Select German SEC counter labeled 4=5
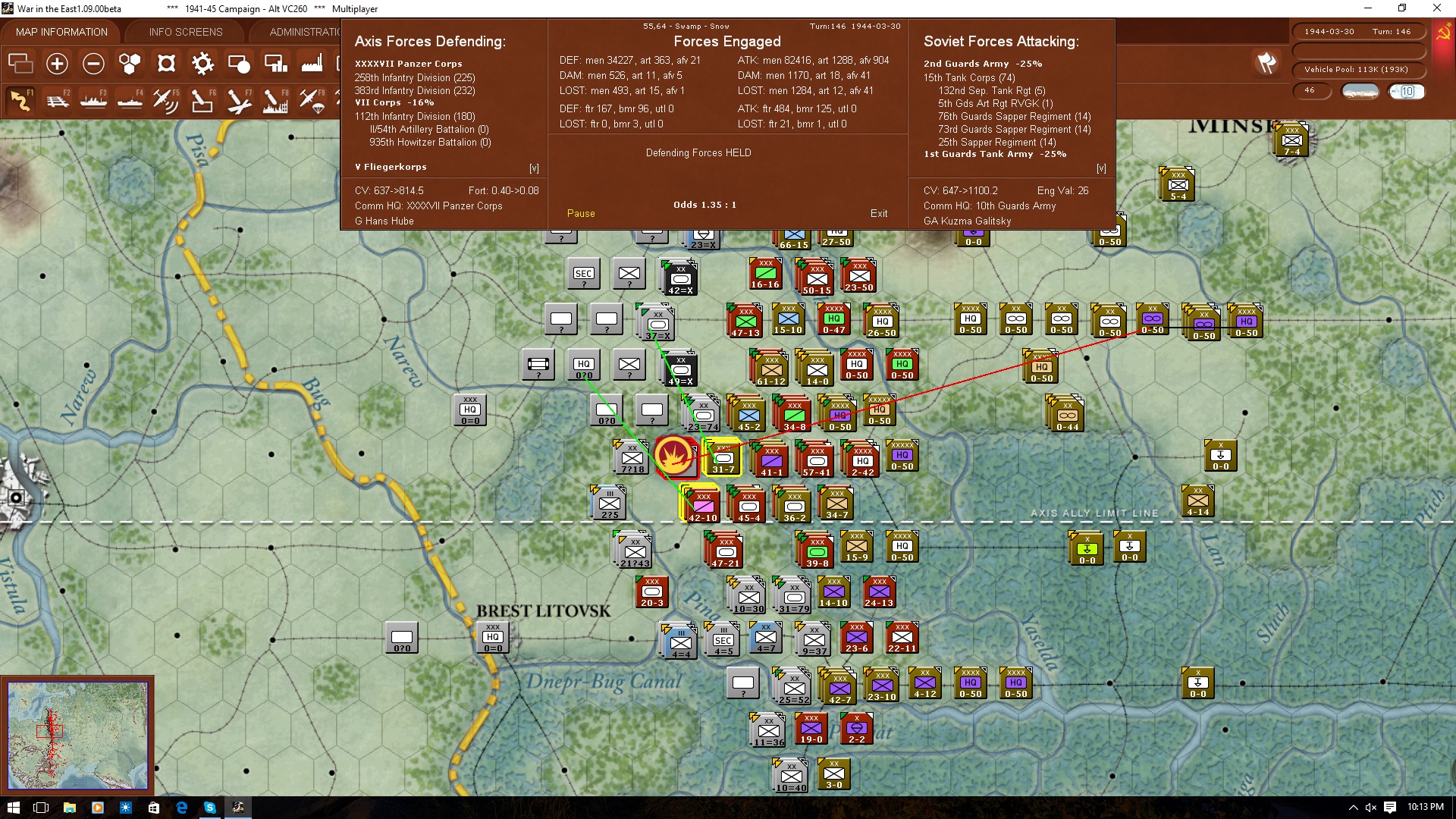 [723, 640]
